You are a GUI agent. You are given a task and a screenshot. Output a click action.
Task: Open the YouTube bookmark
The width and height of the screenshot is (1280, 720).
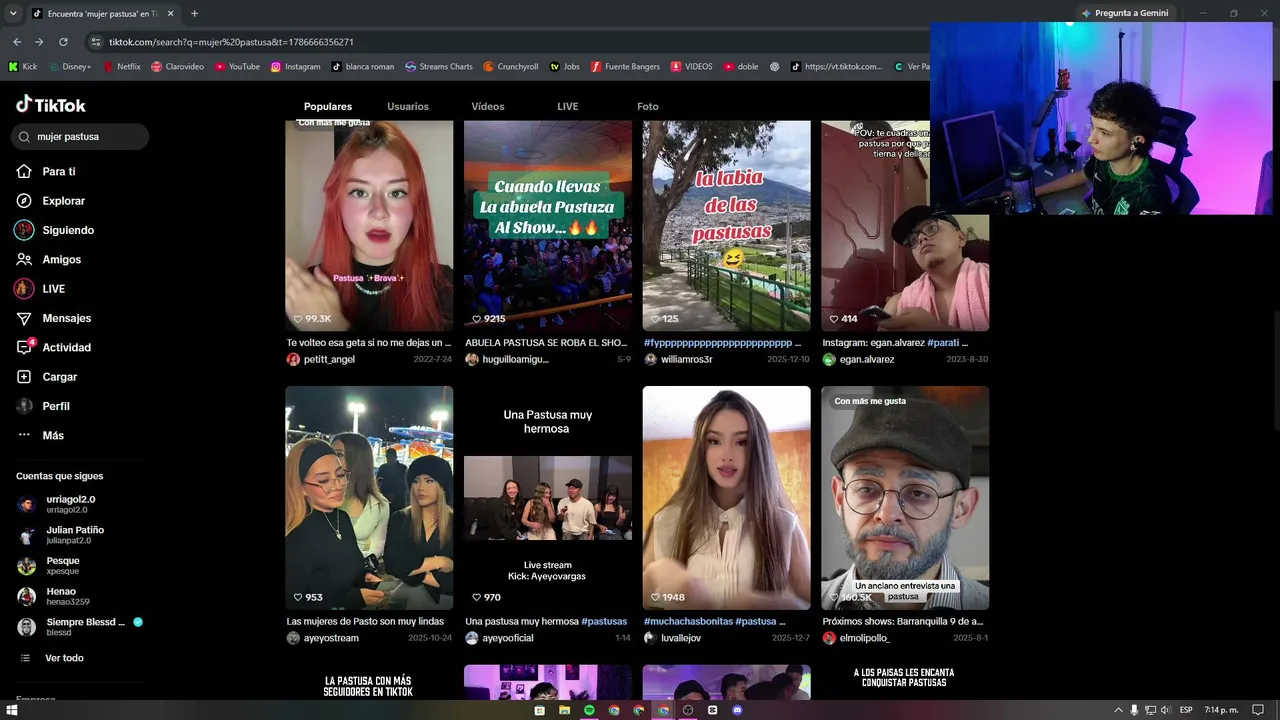click(237, 67)
